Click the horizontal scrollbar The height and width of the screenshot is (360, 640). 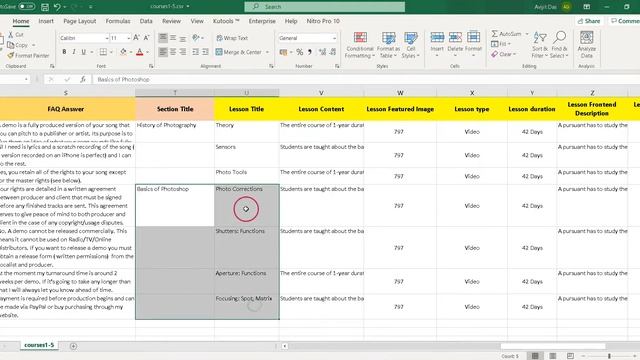pyautogui.click(x=553, y=346)
